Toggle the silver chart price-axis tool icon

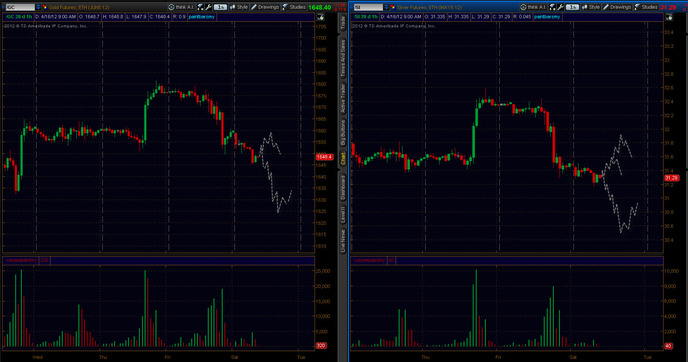pyautogui.click(x=669, y=17)
